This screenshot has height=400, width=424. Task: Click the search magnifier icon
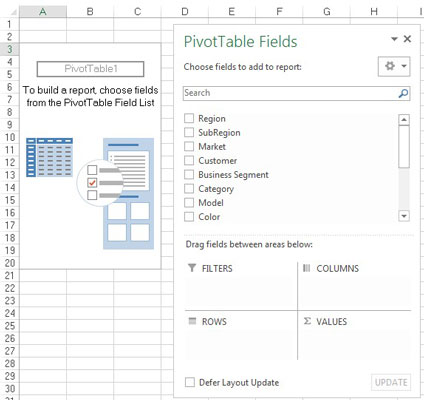[403, 93]
